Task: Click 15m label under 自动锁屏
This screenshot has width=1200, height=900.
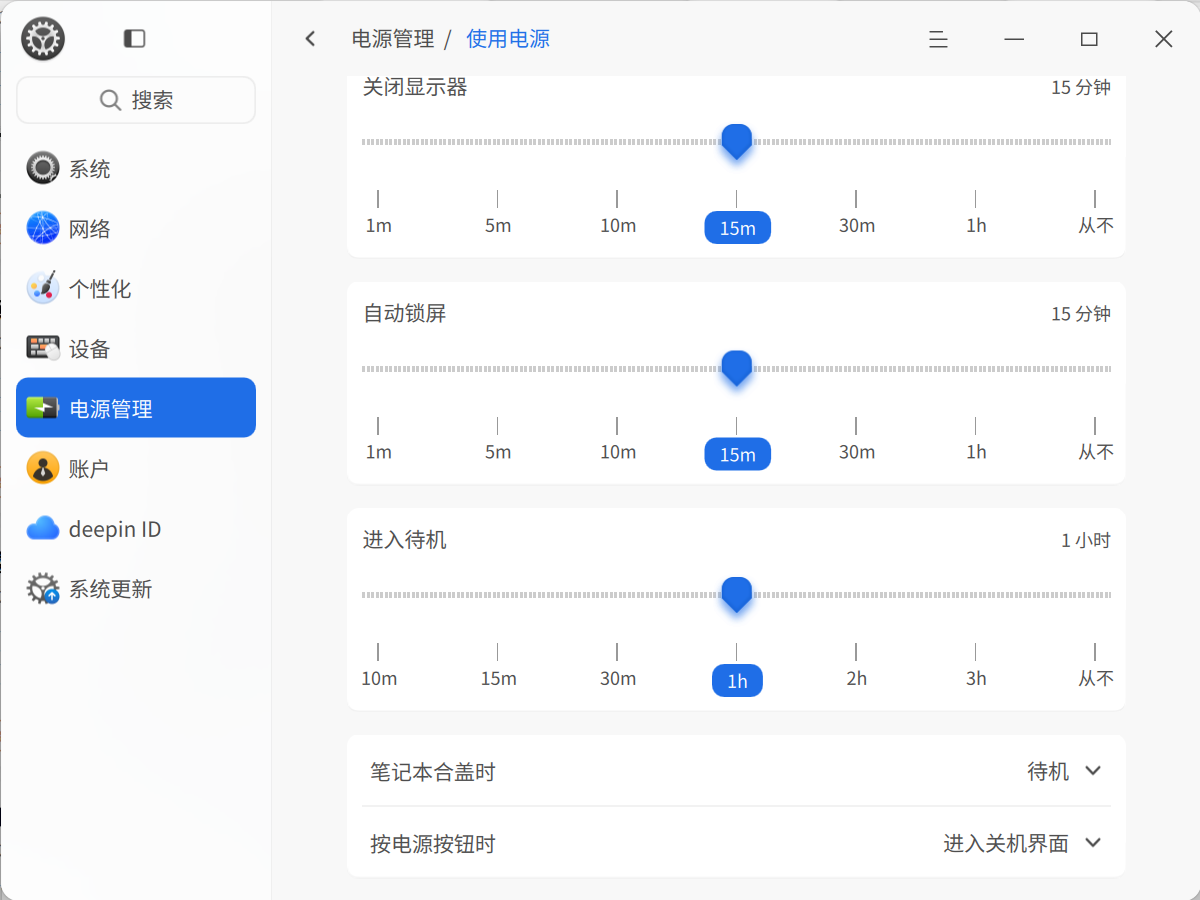Action: point(738,454)
